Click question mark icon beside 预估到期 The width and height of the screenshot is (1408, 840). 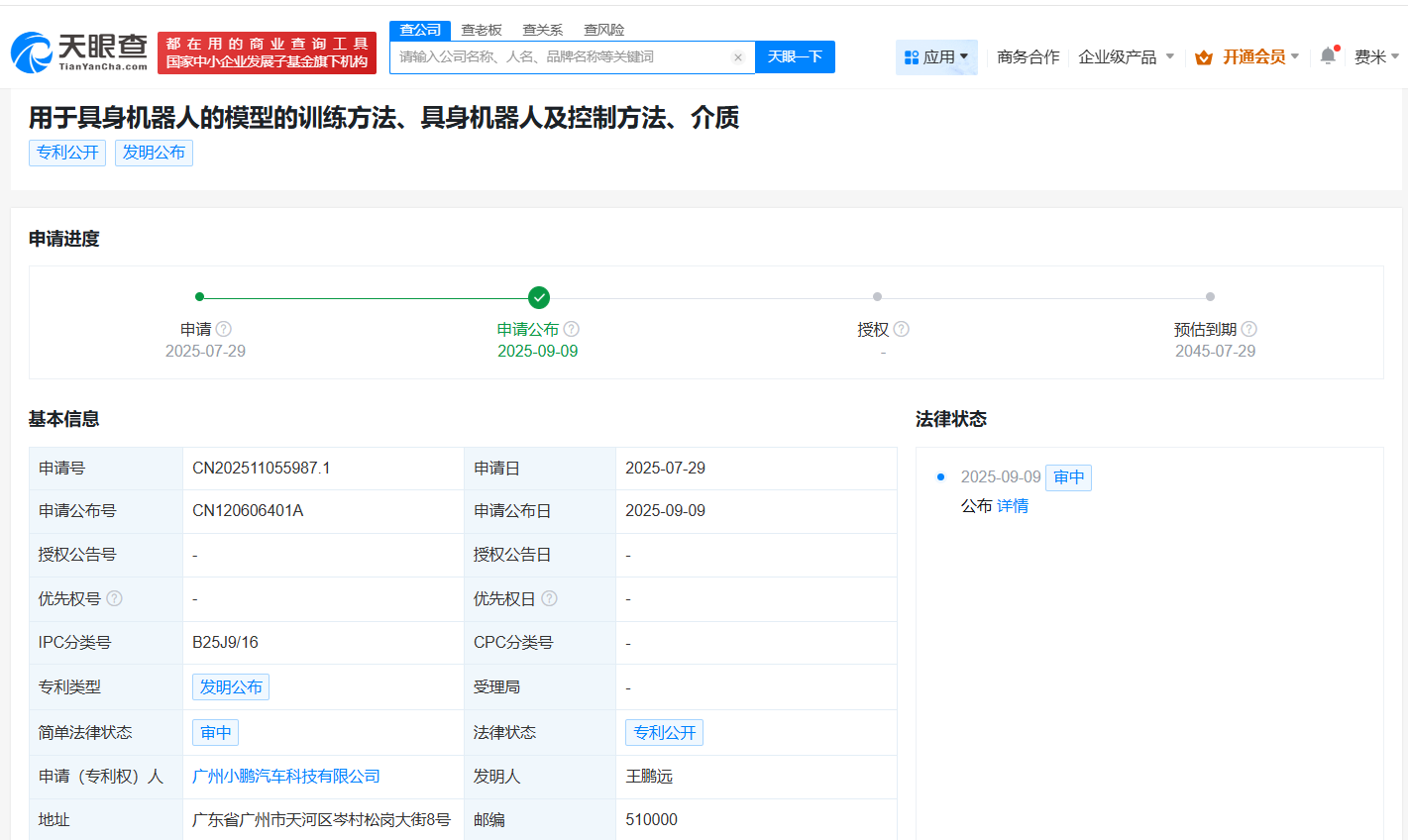tap(1250, 328)
